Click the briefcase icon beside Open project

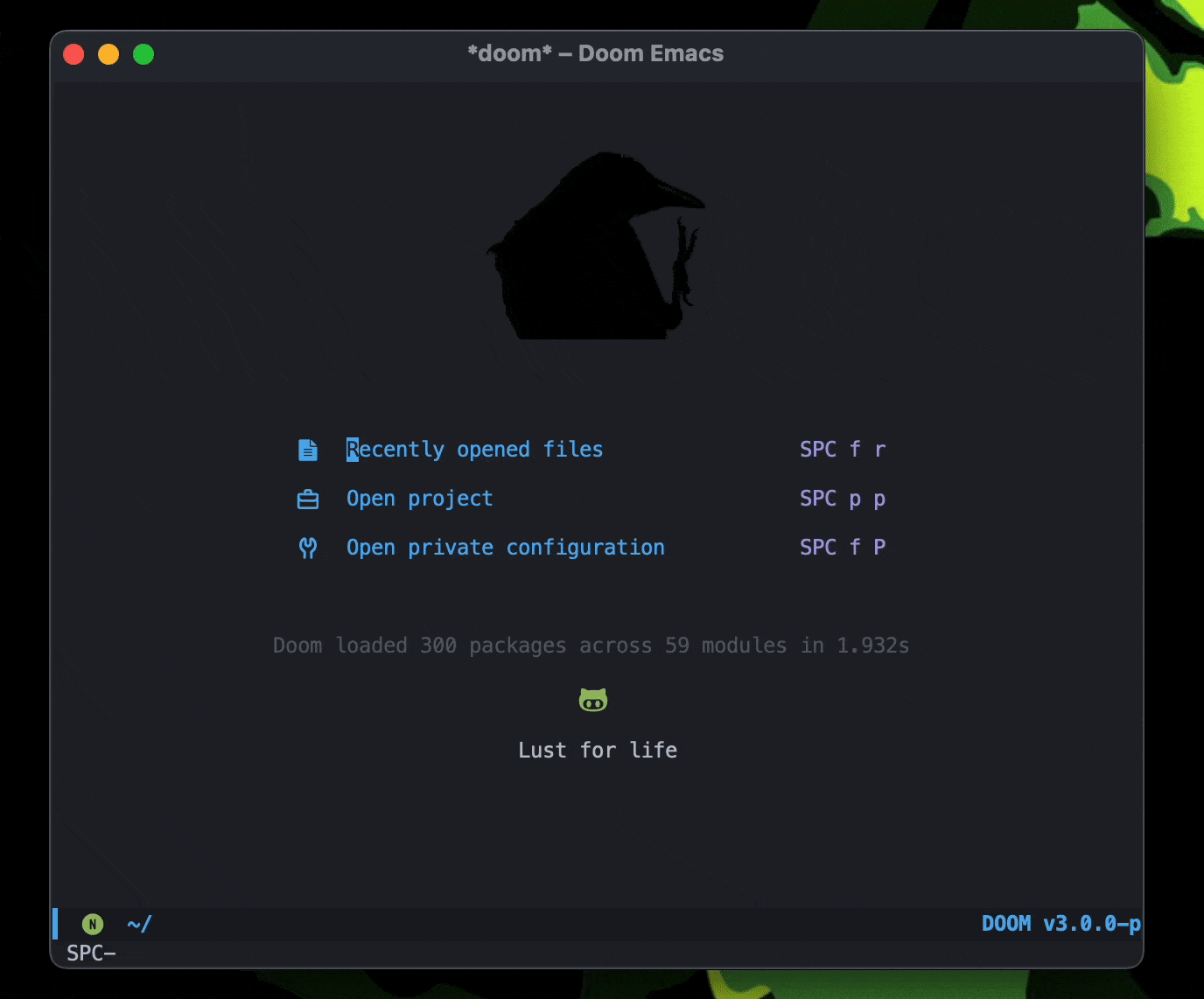[x=308, y=499]
